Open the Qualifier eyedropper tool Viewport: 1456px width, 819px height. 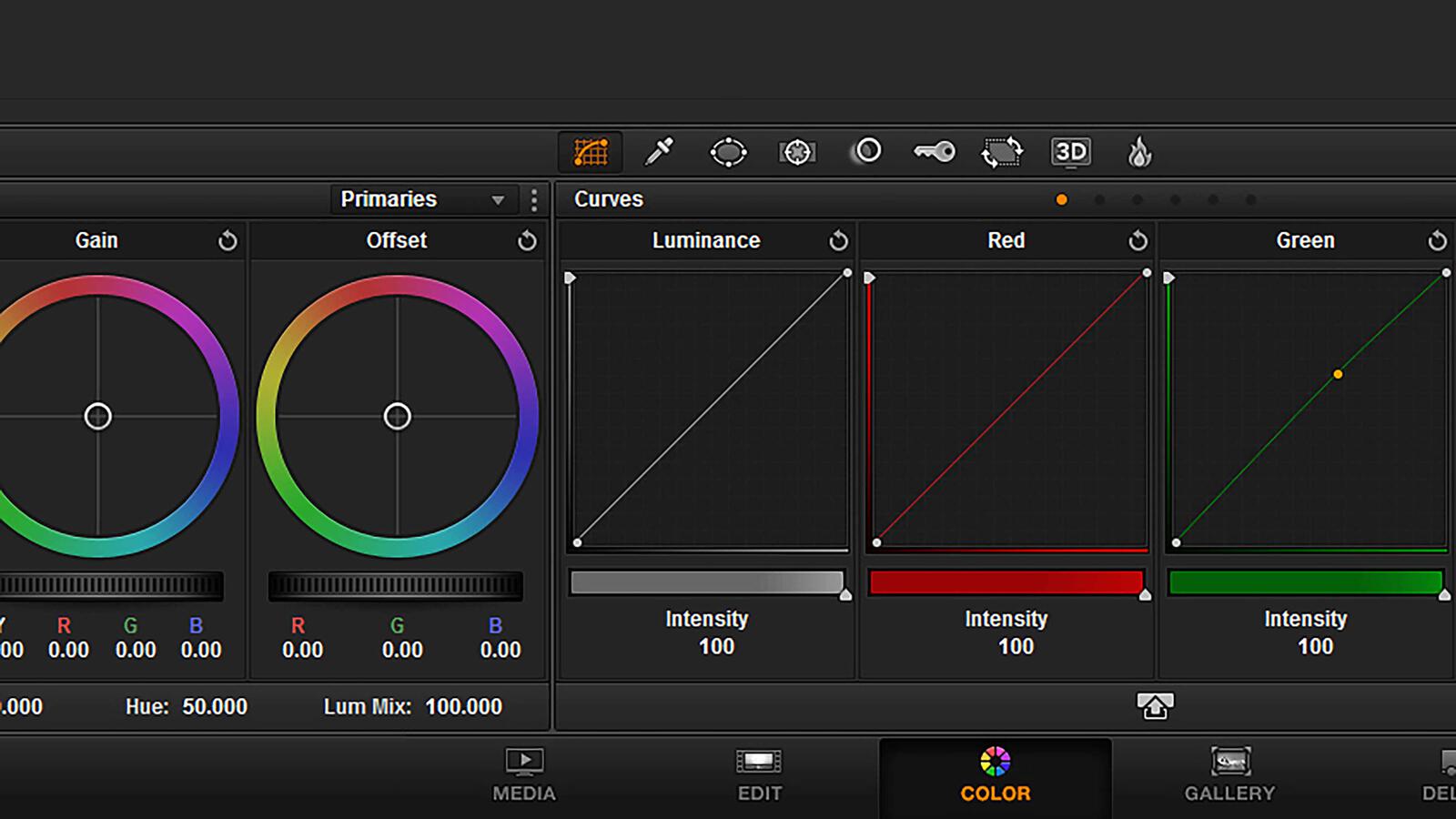click(659, 152)
